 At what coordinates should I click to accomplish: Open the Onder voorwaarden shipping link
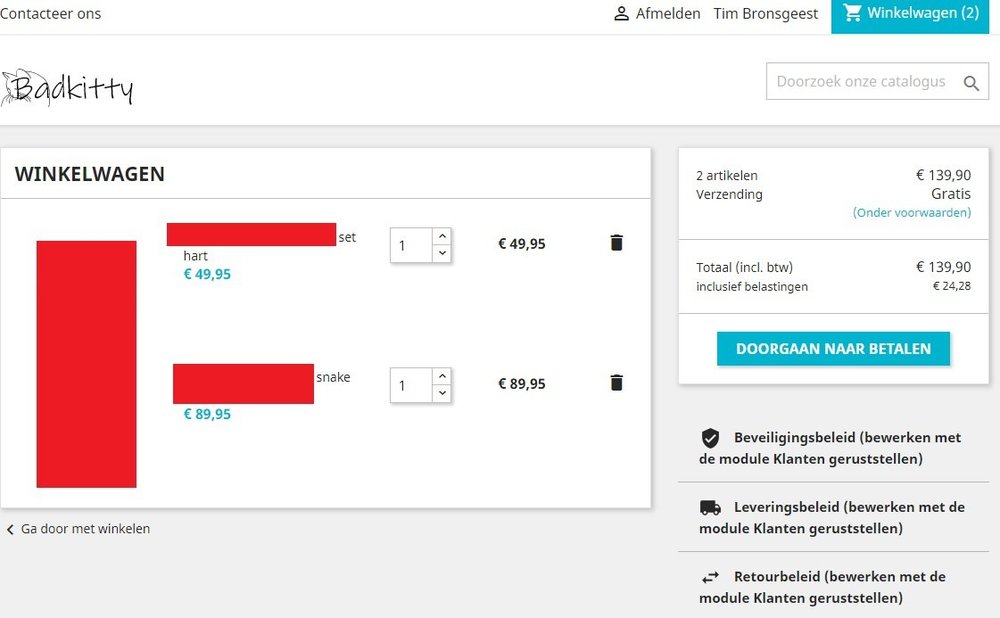911,212
